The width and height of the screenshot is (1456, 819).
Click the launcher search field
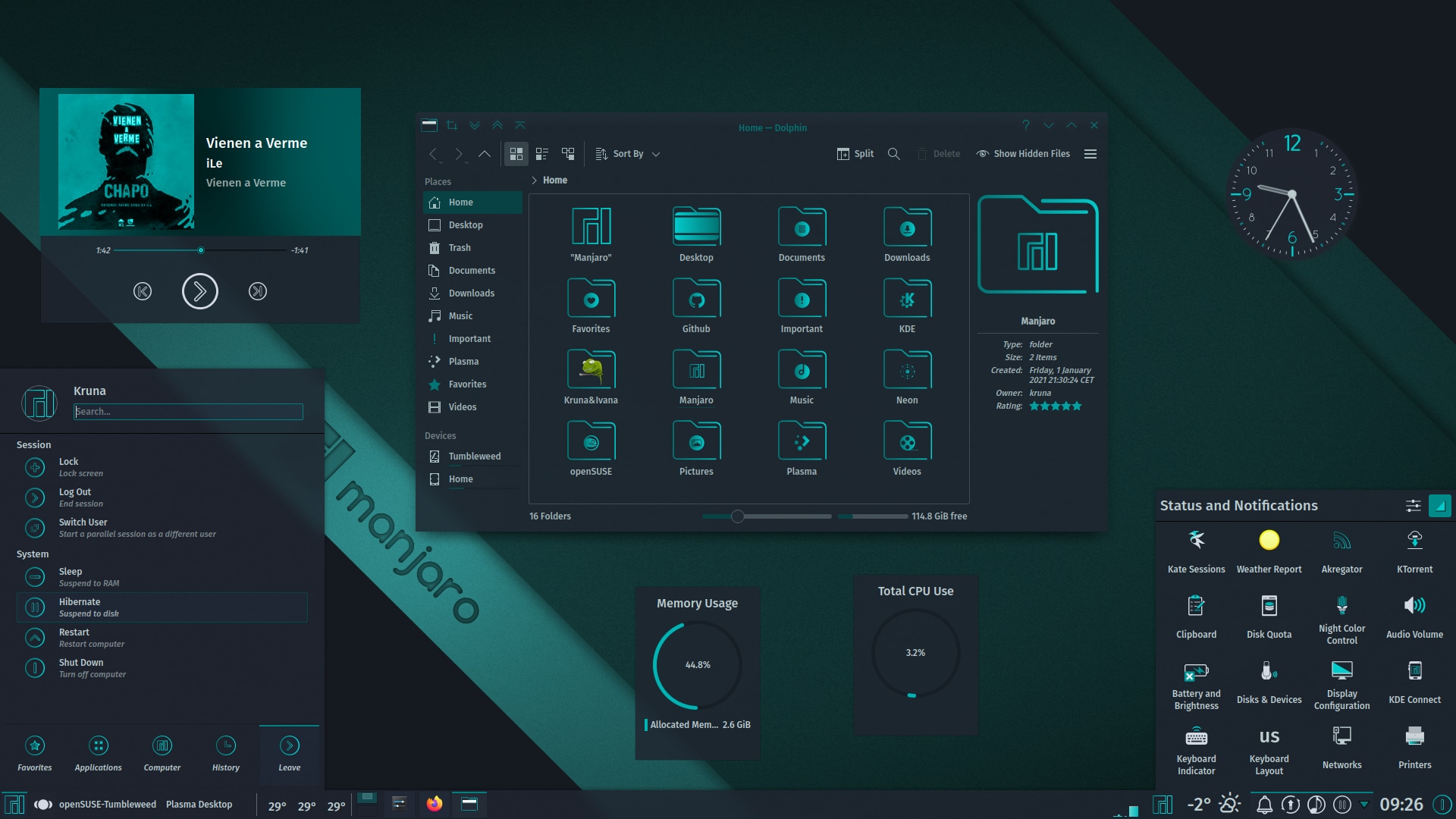click(x=188, y=412)
